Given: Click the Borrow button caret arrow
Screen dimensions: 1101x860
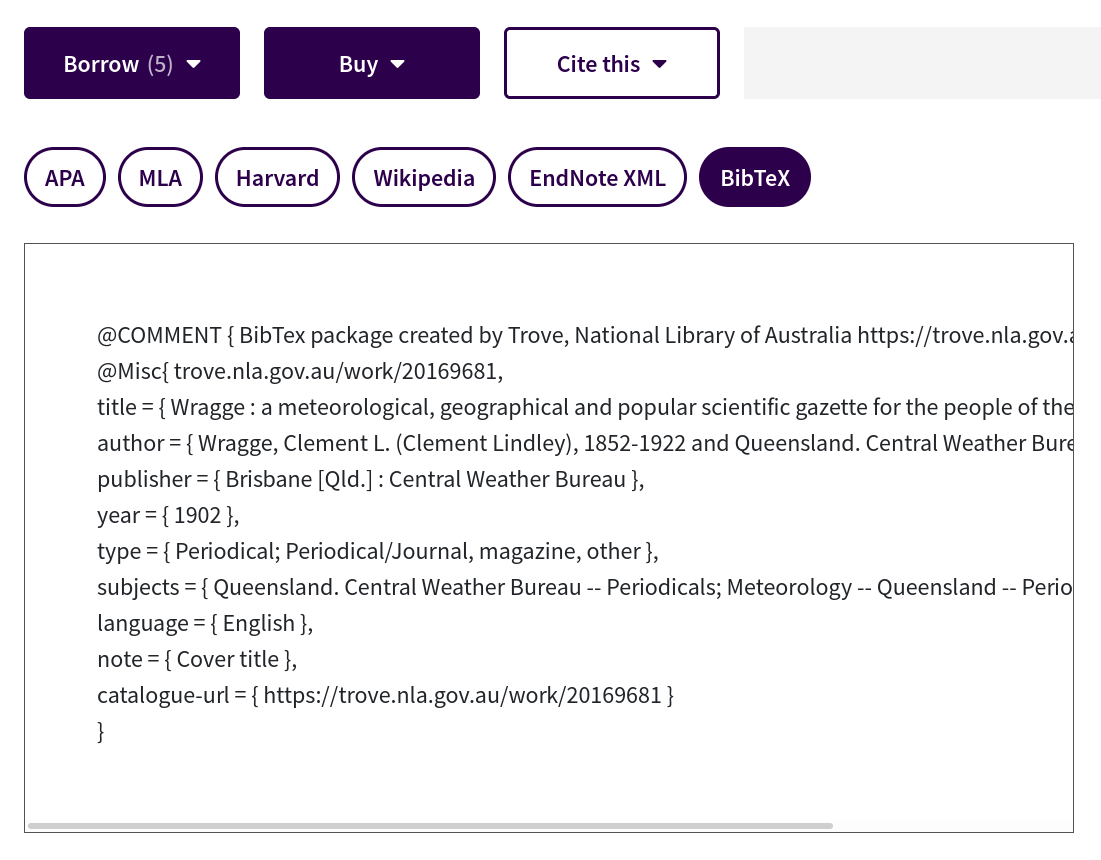Looking at the screenshot, I should pyautogui.click(x=194, y=64).
